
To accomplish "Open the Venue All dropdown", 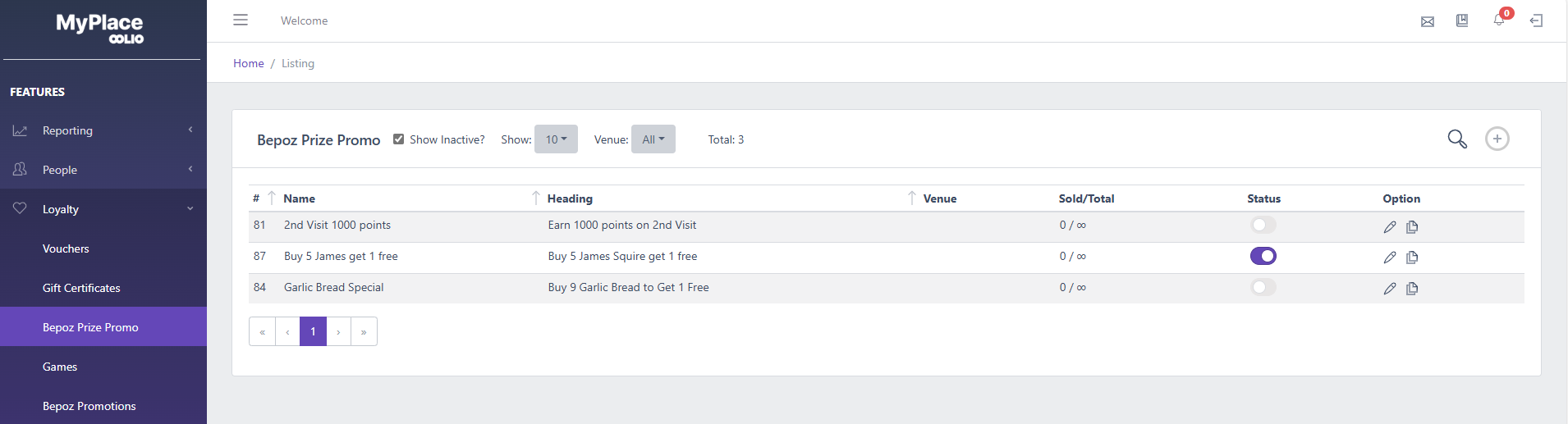I will coord(653,139).
